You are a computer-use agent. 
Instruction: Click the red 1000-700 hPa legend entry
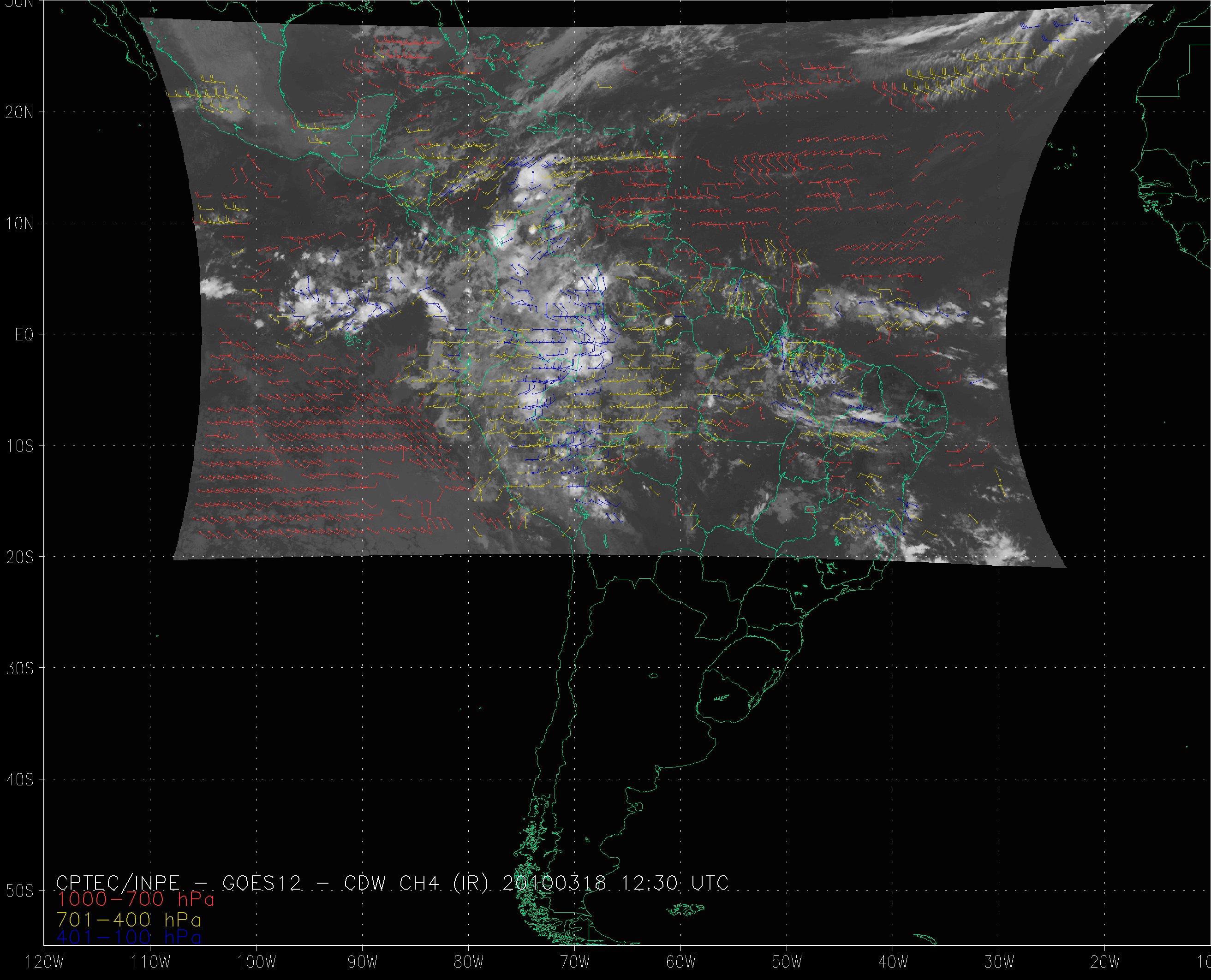[x=136, y=899]
